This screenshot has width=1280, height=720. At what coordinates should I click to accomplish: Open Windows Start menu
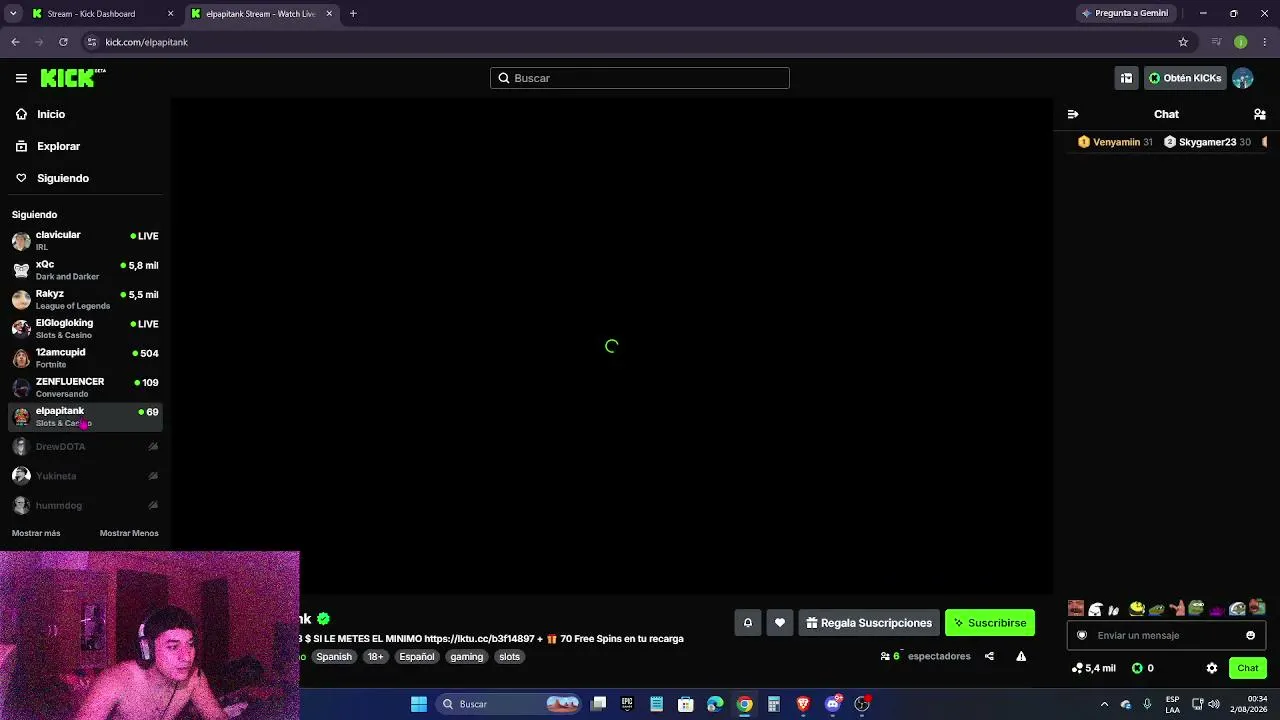point(419,704)
